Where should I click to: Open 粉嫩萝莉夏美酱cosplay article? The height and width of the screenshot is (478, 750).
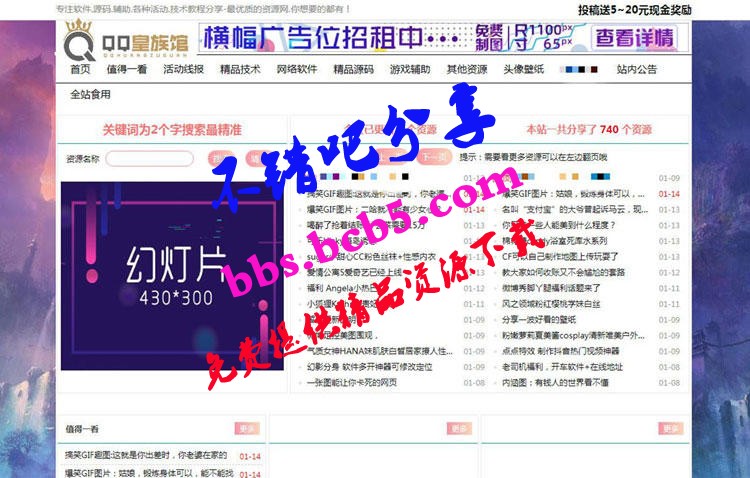573,335
